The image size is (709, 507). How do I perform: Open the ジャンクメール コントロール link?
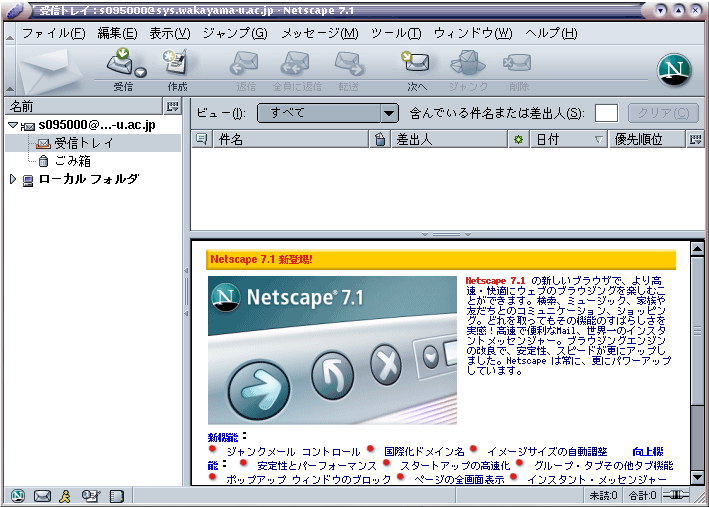point(293,452)
